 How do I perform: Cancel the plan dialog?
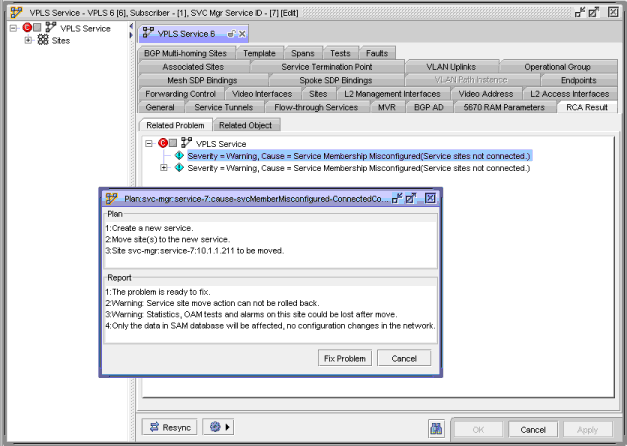click(404, 358)
